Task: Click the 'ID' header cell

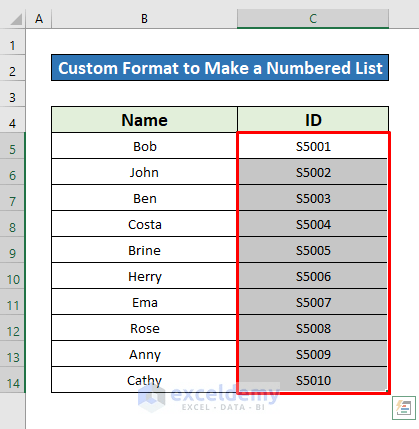Action: [x=313, y=120]
